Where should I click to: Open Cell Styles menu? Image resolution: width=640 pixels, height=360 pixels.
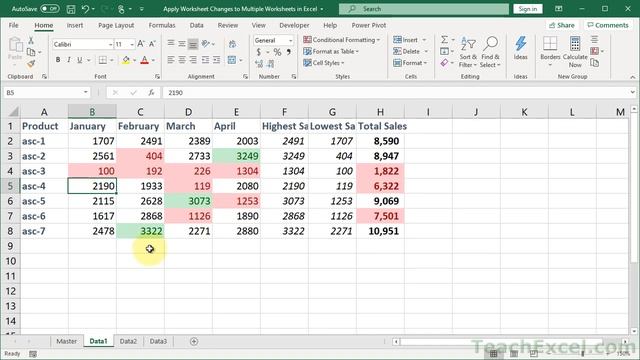tap(324, 63)
